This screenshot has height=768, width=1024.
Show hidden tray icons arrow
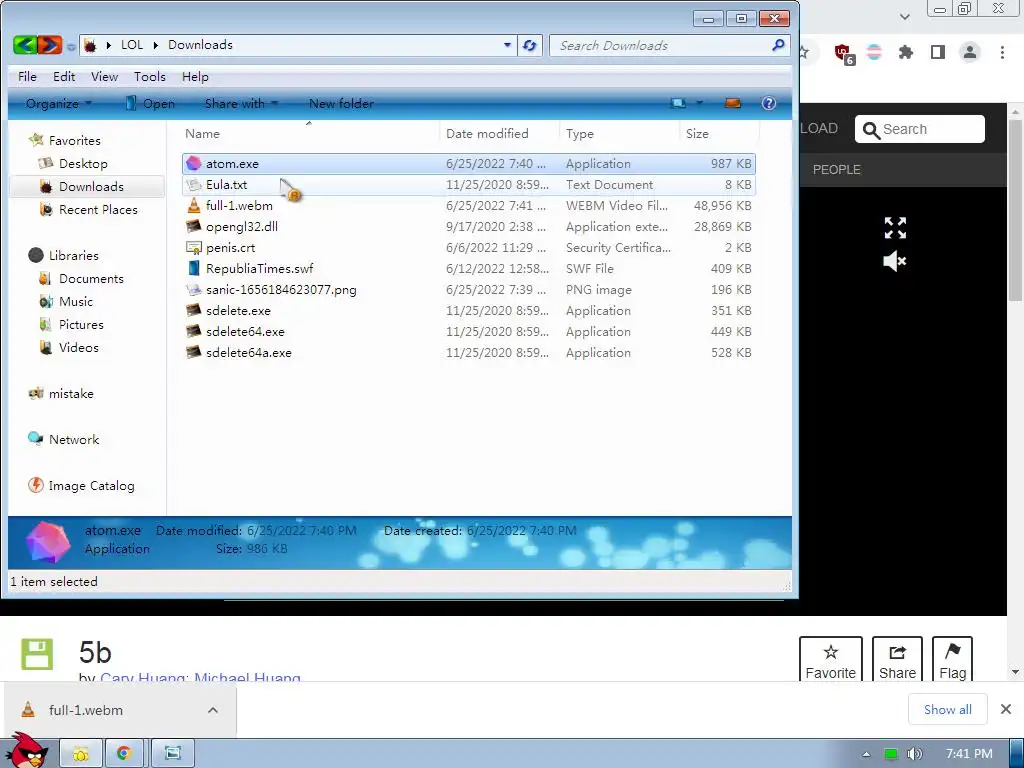coord(866,754)
